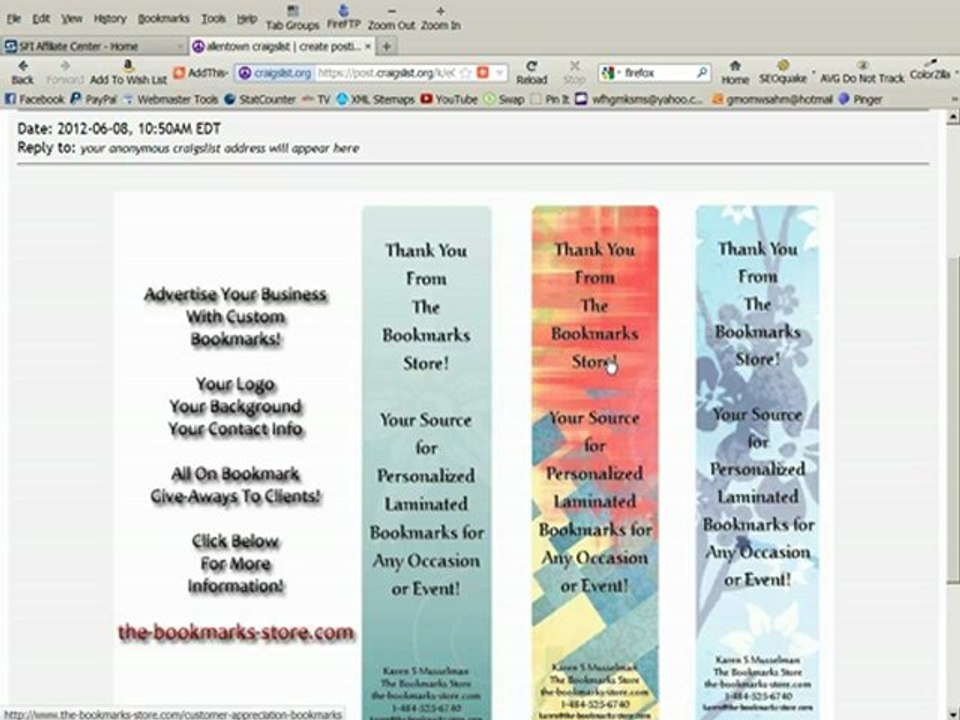This screenshot has height=720, width=960.
Task: Open the XML Sitemaps bookmark
Action: tap(375, 99)
